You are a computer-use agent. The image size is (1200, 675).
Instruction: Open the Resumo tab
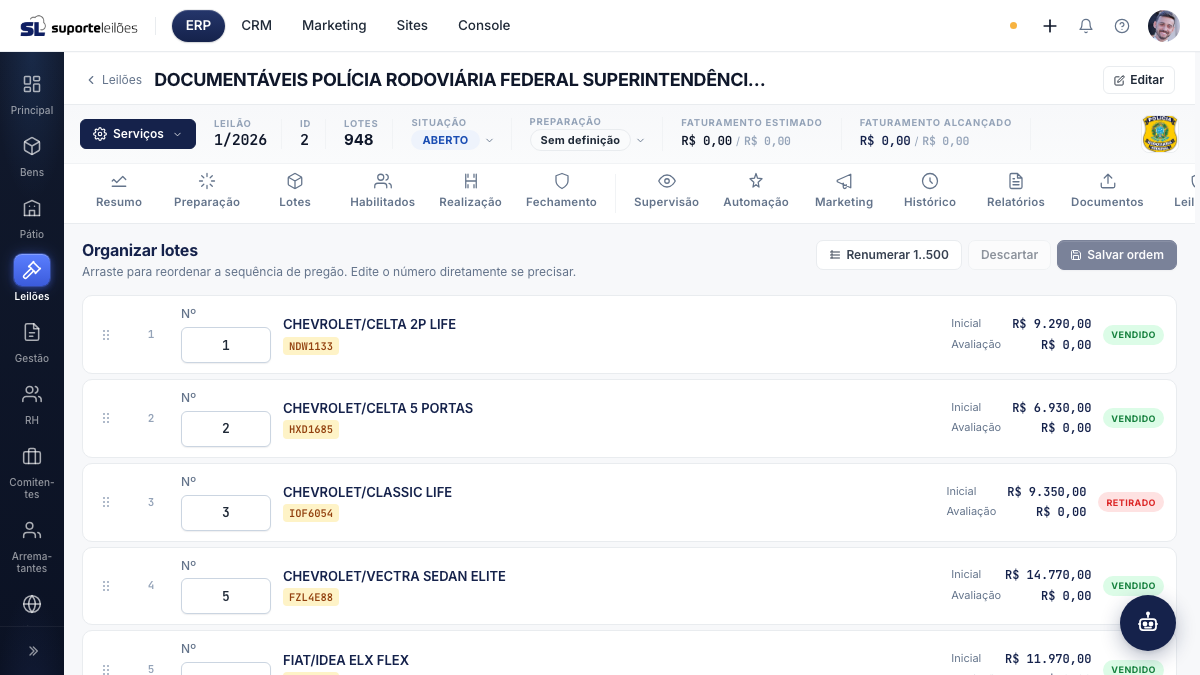click(x=119, y=190)
